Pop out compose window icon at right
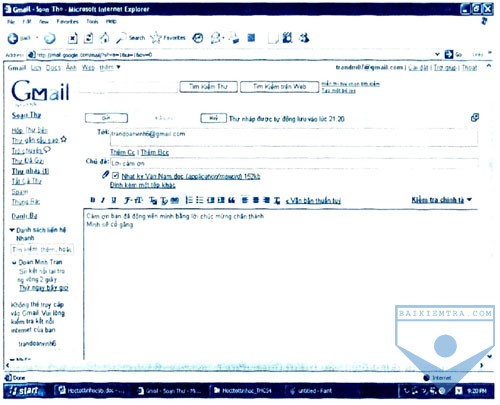The image size is (500, 405). click(x=475, y=118)
